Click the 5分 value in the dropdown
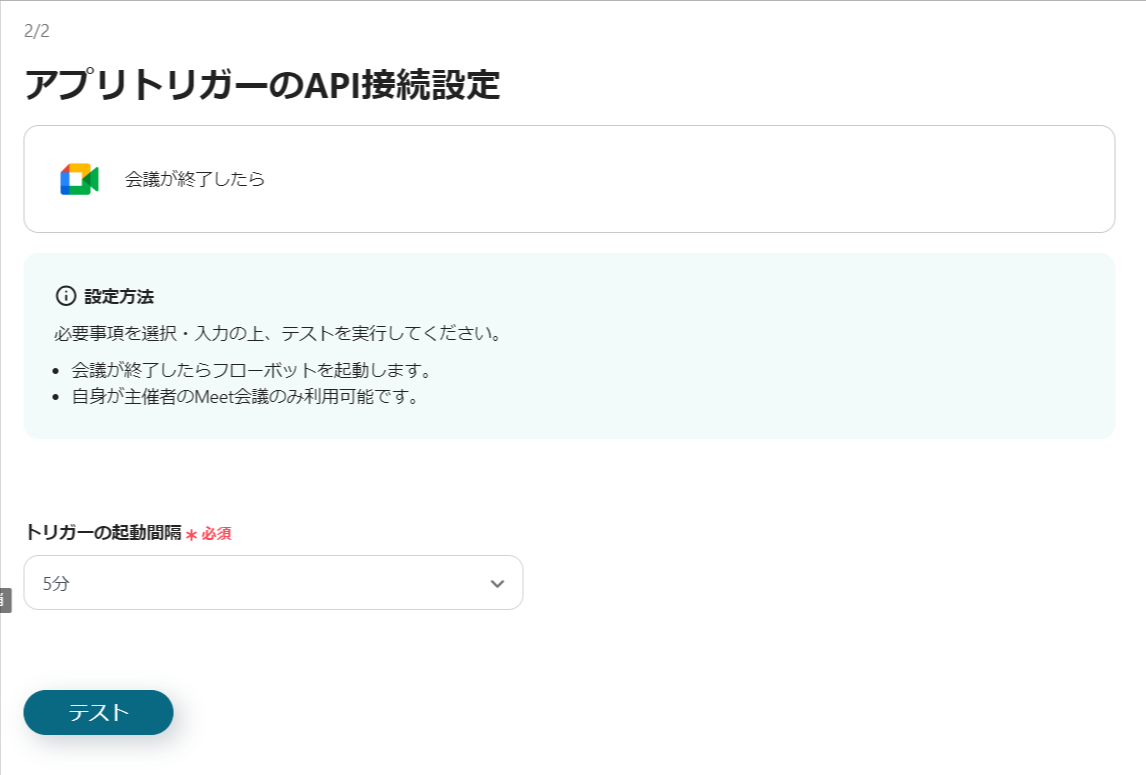The image size is (1146, 775). pos(56,584)
